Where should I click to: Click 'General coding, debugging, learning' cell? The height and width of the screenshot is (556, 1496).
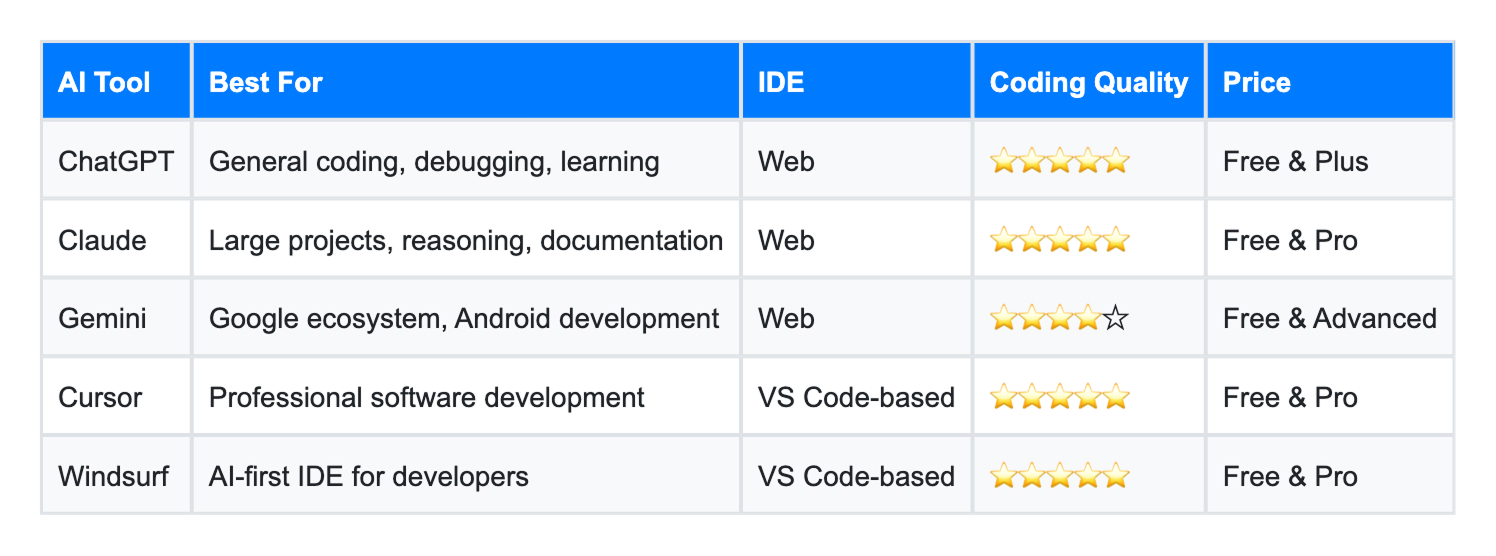point(466,160)
